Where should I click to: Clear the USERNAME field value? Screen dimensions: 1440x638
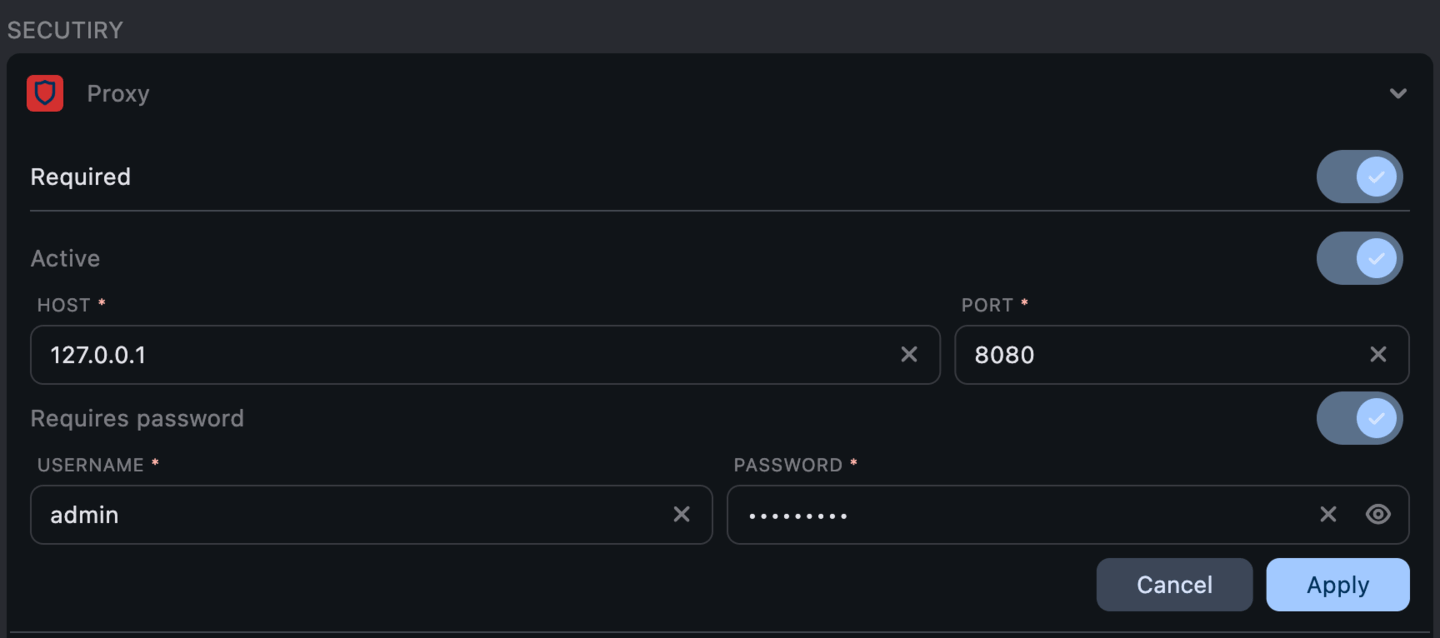(x=681, y=514)
